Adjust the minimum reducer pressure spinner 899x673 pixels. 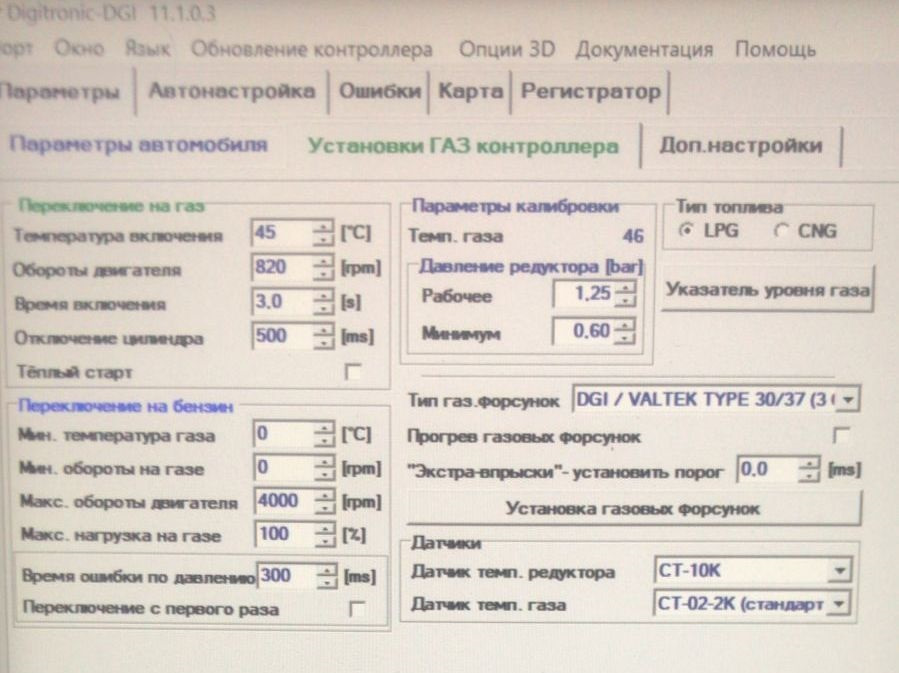[x=627, y=331]
